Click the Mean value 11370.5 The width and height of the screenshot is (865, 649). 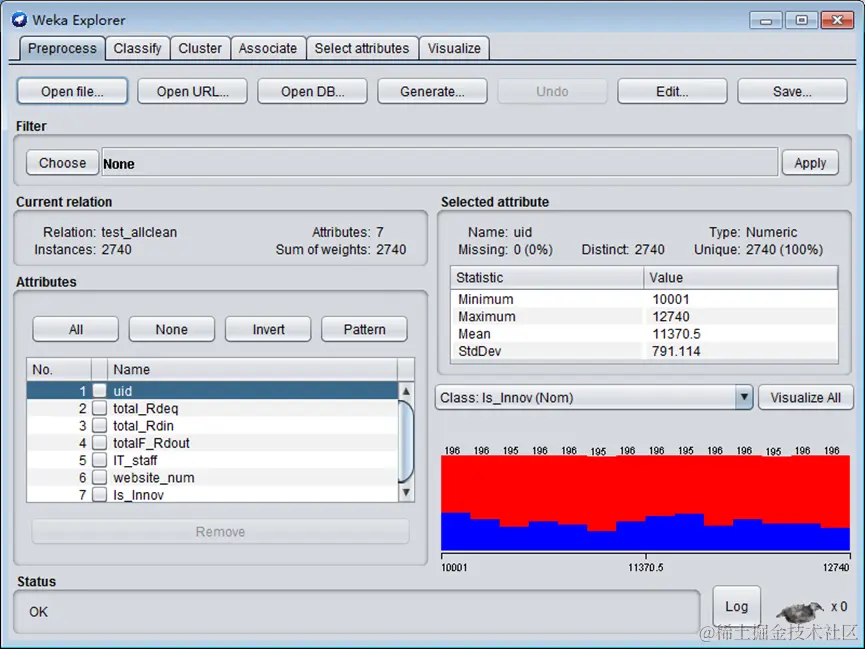coord(676,334)
